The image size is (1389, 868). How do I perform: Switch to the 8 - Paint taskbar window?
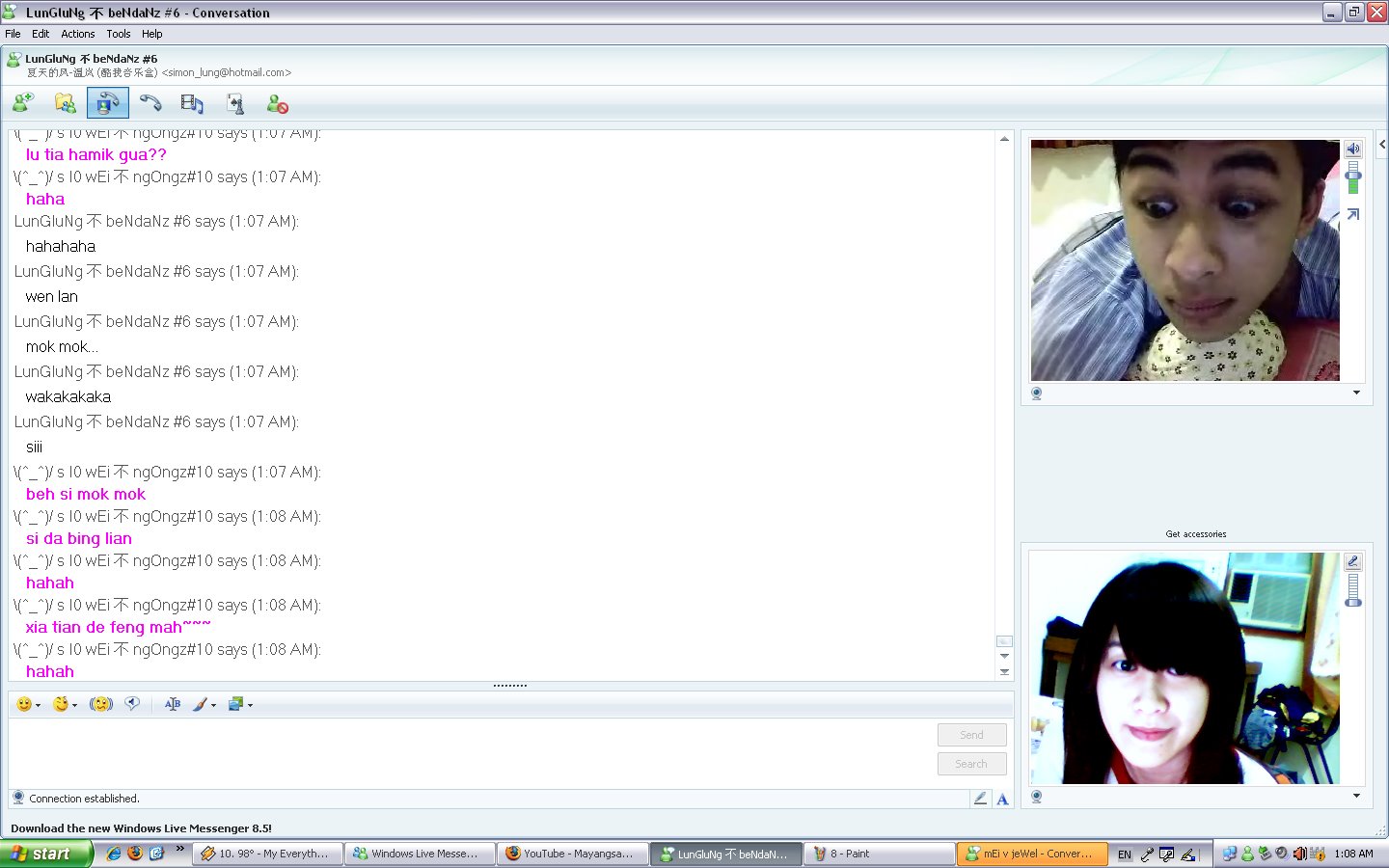tap(879, 854)
